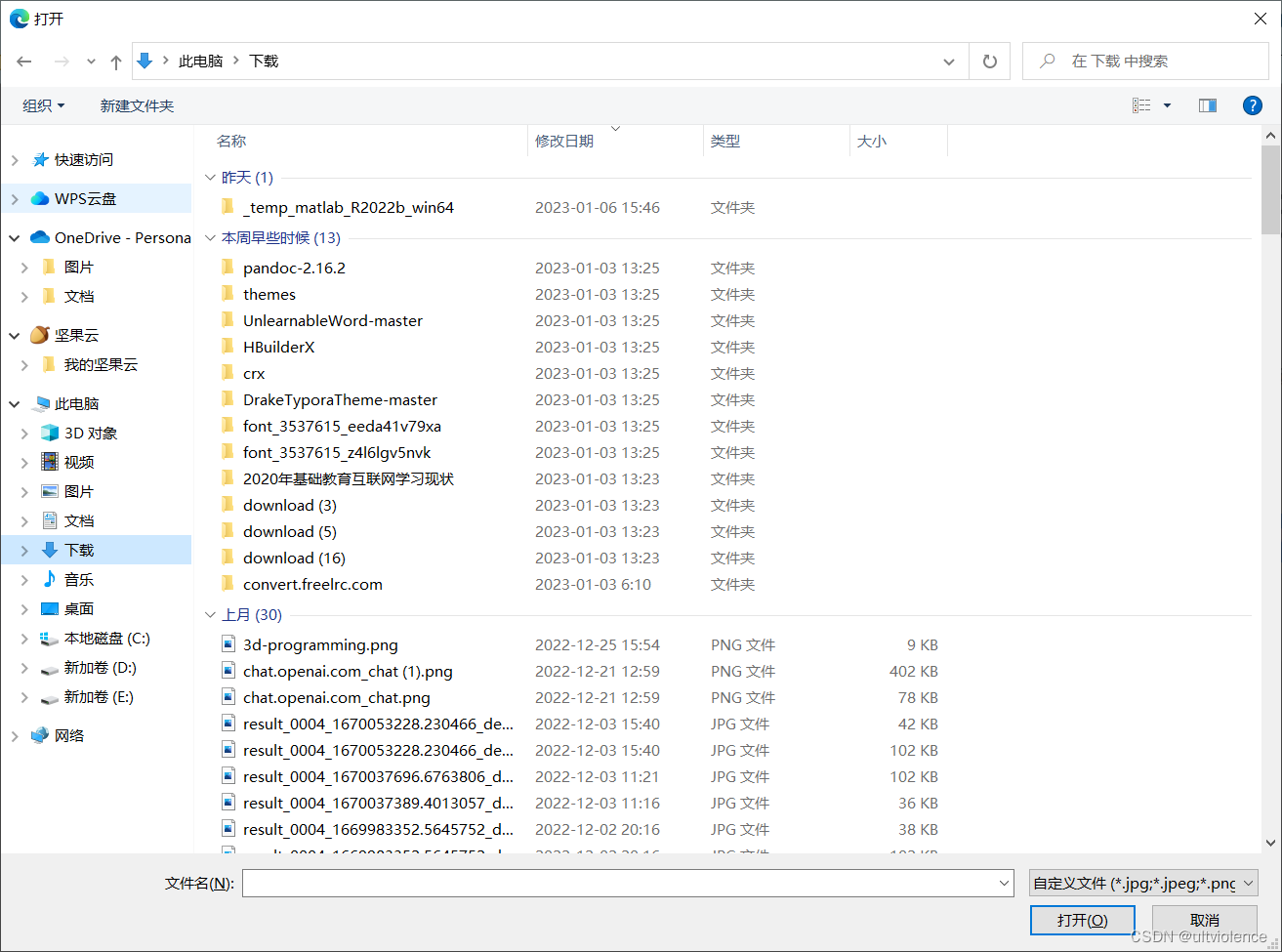The height and width of the screenshot is (952, 1282).
Task: Open the 文件名 history dropdown arrow
Action: click(1006, 883)
